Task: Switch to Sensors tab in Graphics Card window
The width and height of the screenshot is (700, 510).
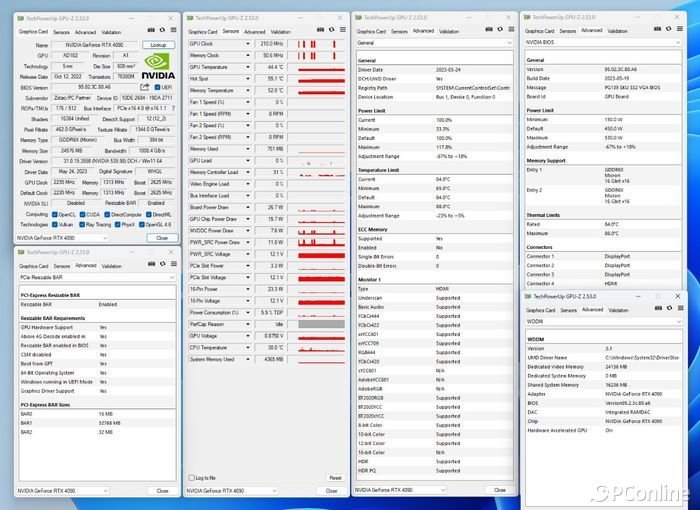Action: [x=62, y=32]
